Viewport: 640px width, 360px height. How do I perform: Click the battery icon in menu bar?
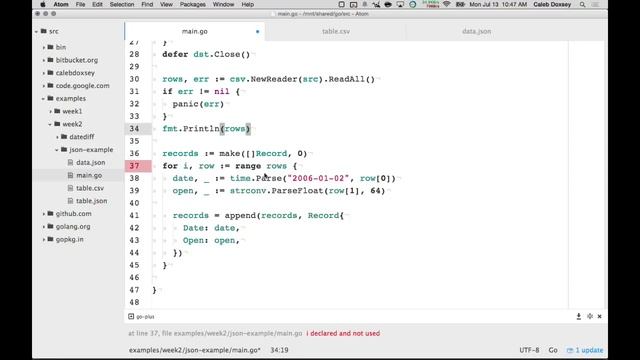460,4
